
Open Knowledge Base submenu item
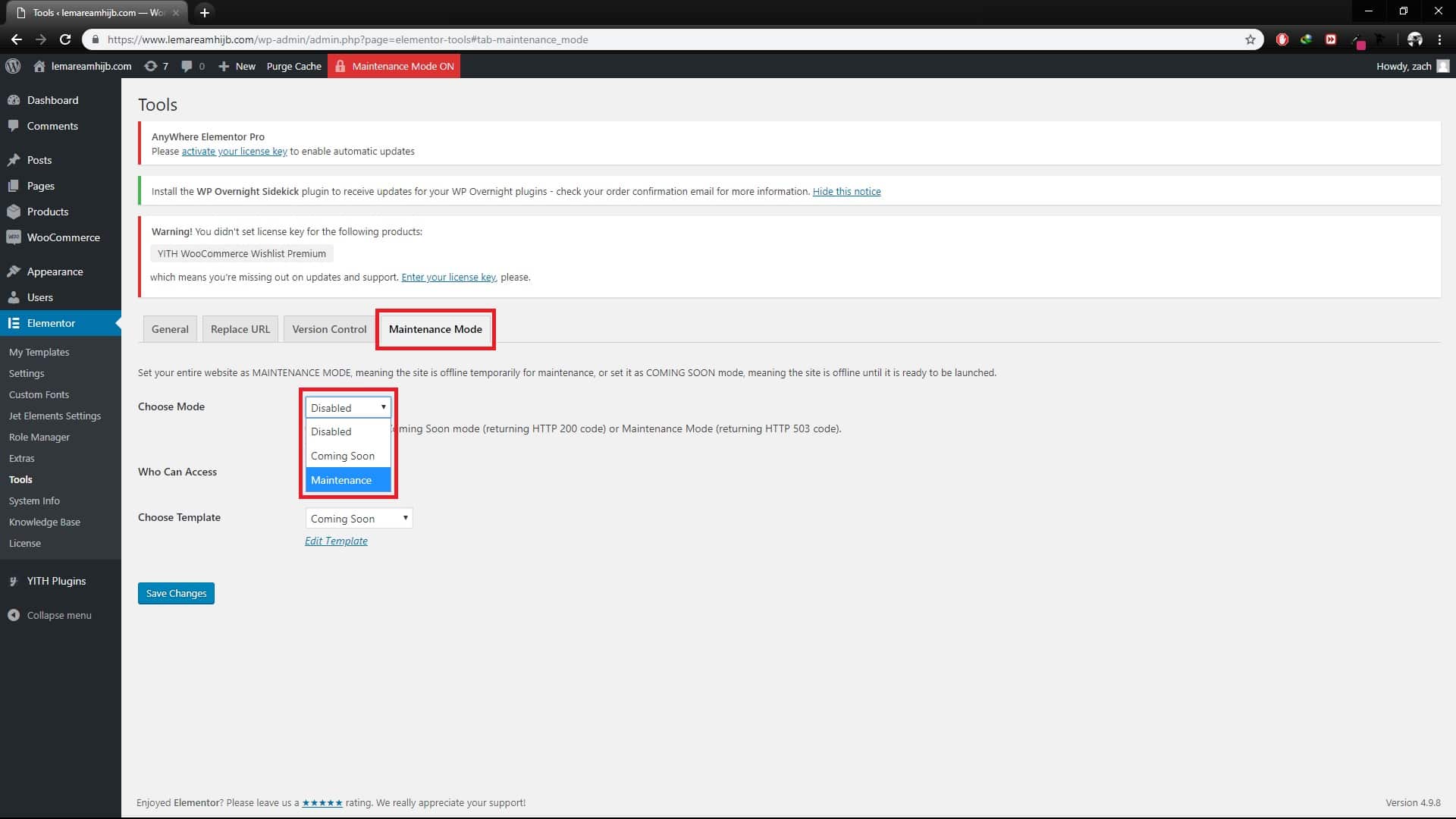click(44, 522)
